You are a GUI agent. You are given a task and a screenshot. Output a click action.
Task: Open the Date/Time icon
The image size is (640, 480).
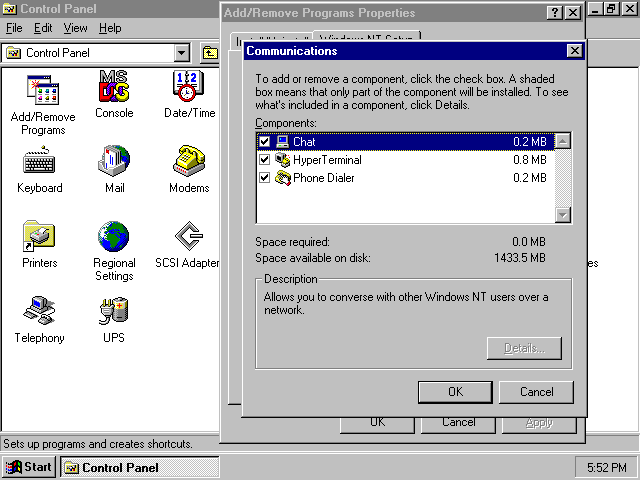point(188,86)
